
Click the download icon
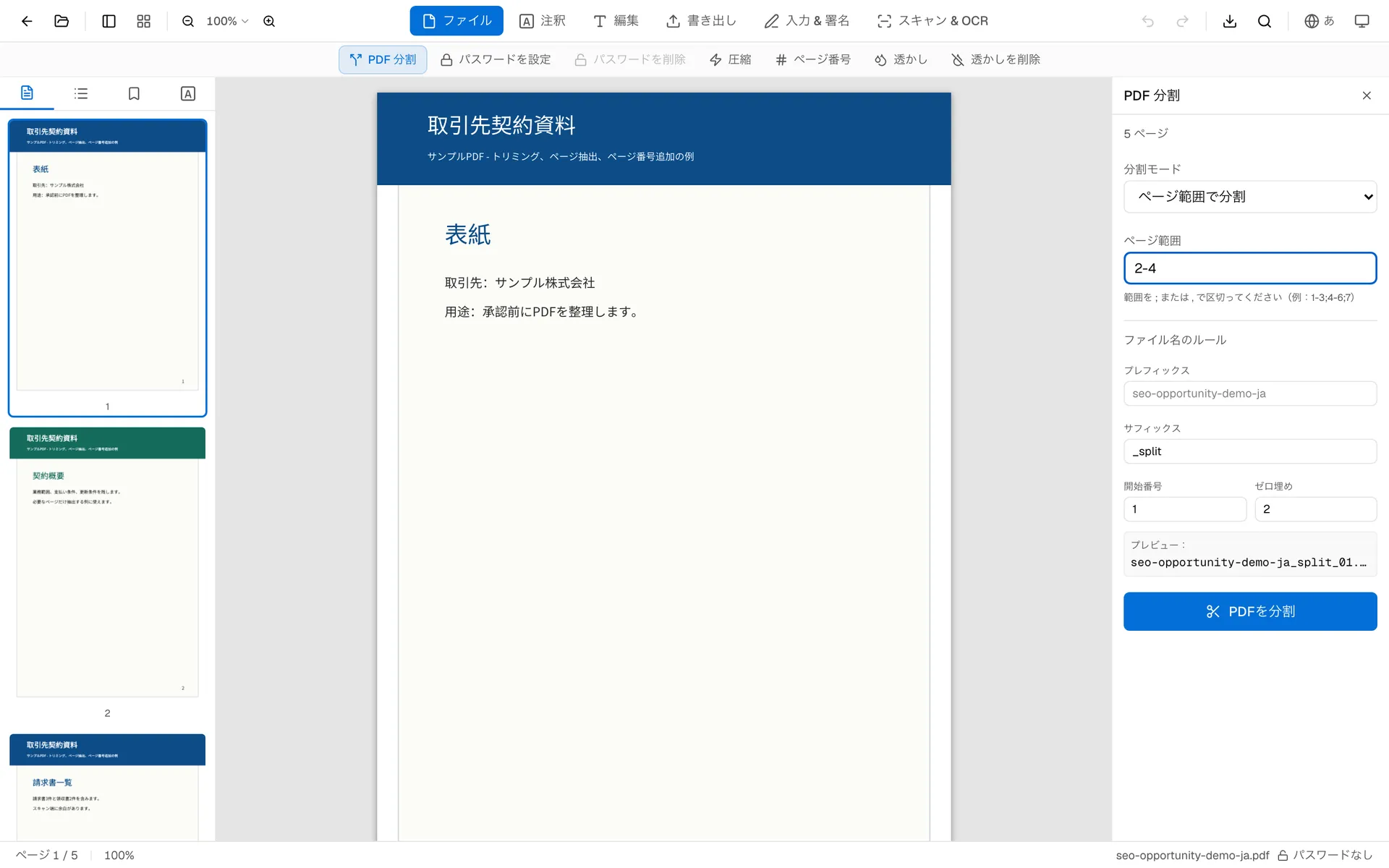pos(1230,21)
